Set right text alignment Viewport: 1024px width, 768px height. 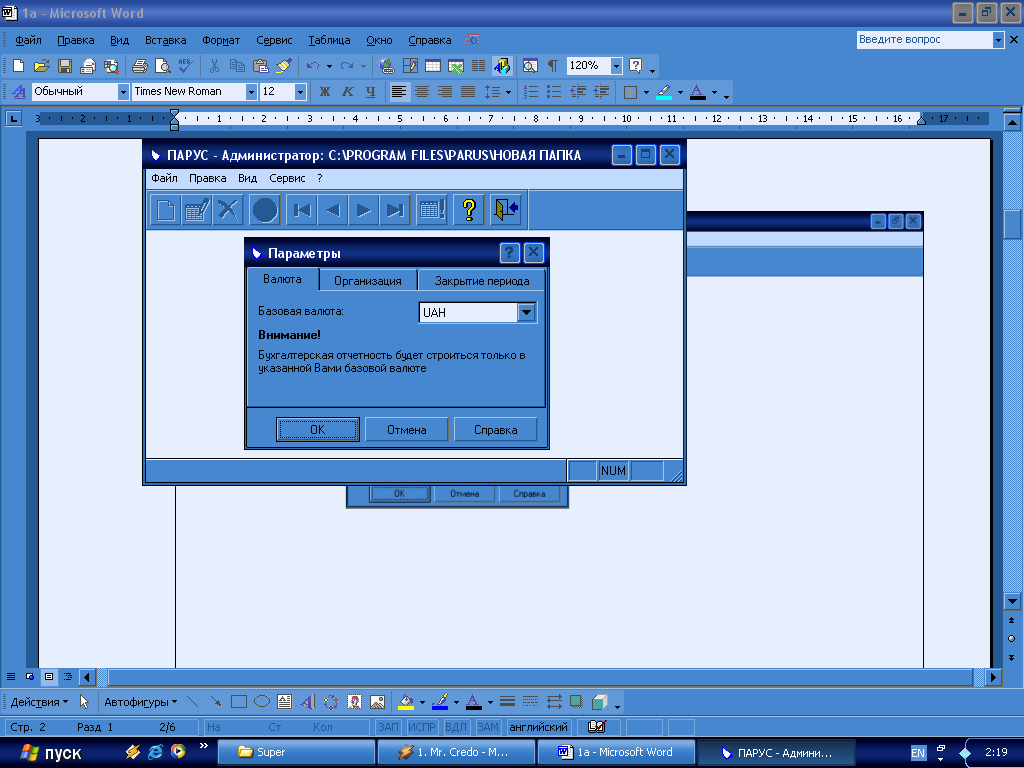pos(445,91)
